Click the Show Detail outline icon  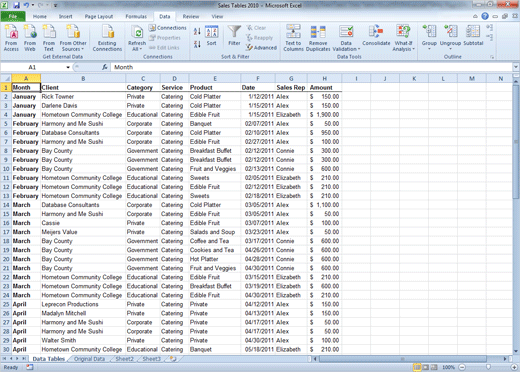coord(489,28)
